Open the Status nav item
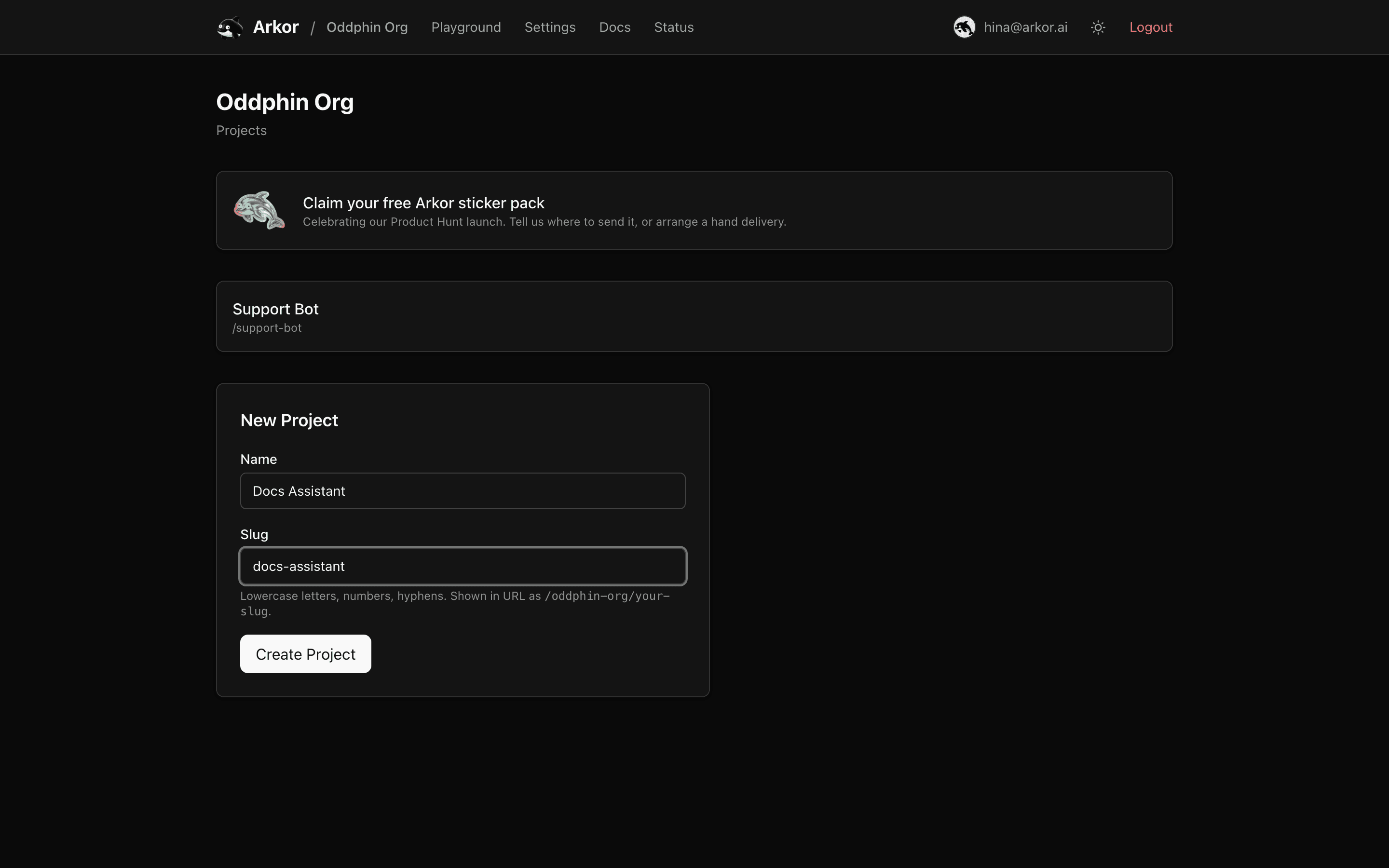This screenshot has height=868, width=1389. (674, 27)
